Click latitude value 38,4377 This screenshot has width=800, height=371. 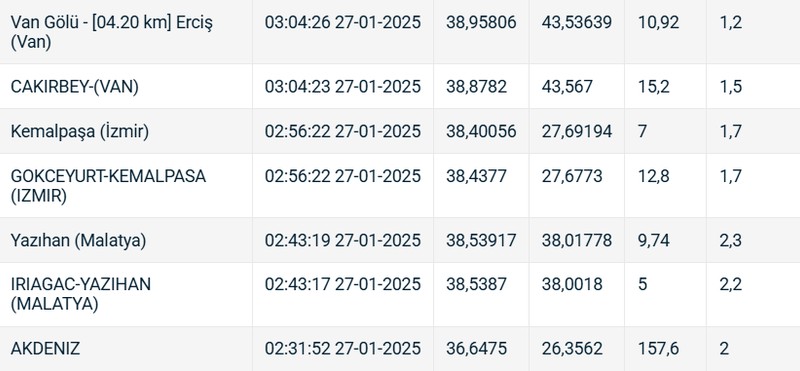pyautogui.click(x=477, y=177)
